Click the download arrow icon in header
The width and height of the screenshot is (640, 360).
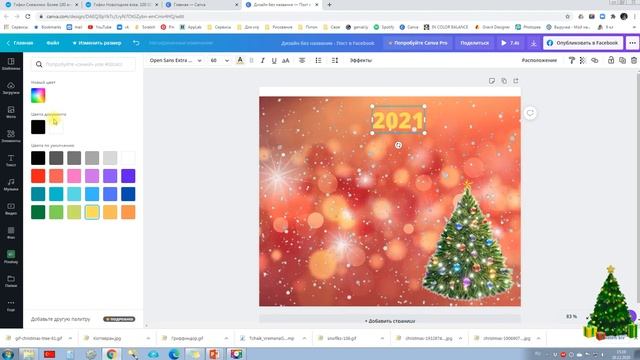[x=533, y=43]
